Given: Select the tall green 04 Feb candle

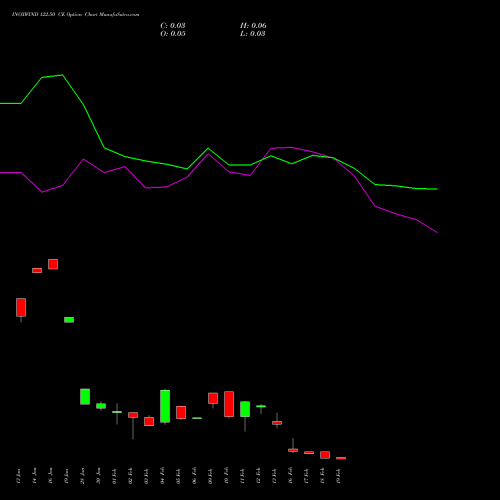Looking at the screenshot, I should click(165, 406).
